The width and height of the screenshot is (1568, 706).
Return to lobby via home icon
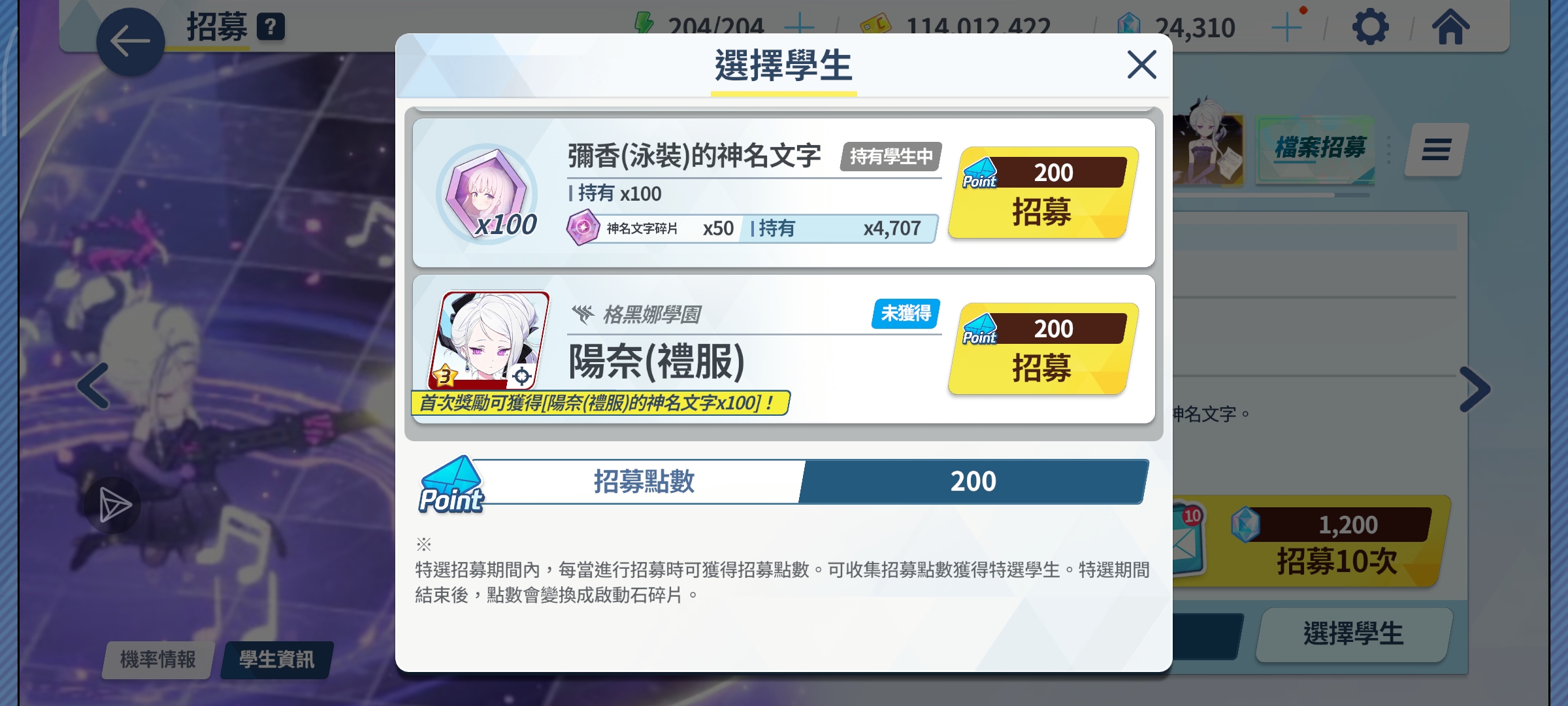[1450, 27]
